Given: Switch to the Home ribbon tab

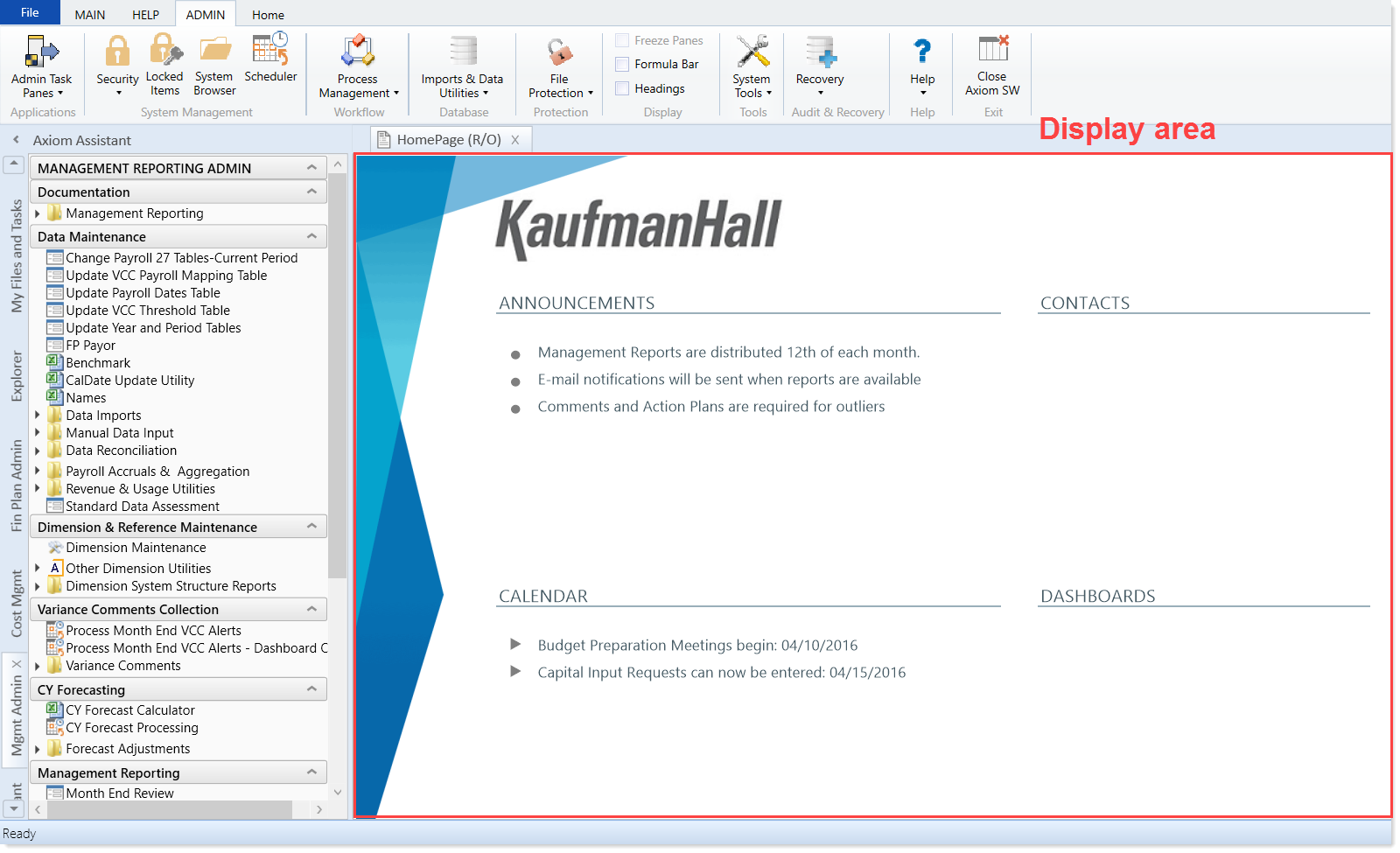Looking at the screenshot, I should pos(268,15).
